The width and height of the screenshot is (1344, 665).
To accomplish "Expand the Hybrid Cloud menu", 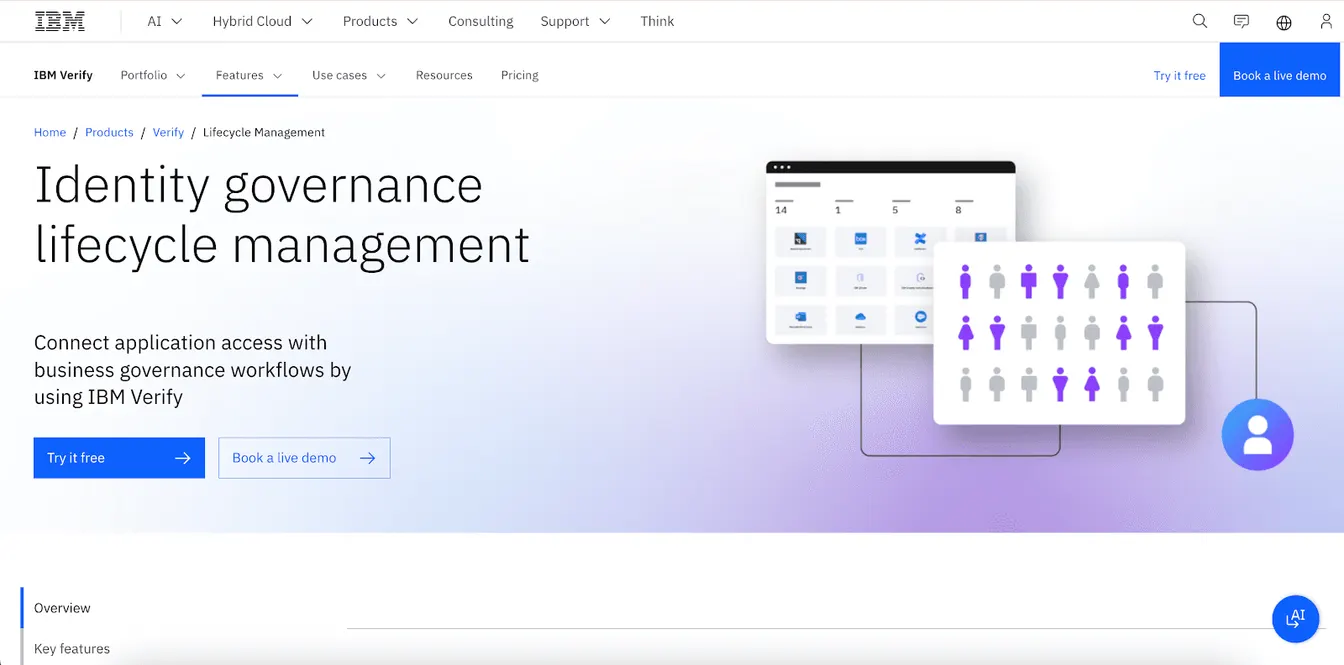I will (x=262, y=21).
